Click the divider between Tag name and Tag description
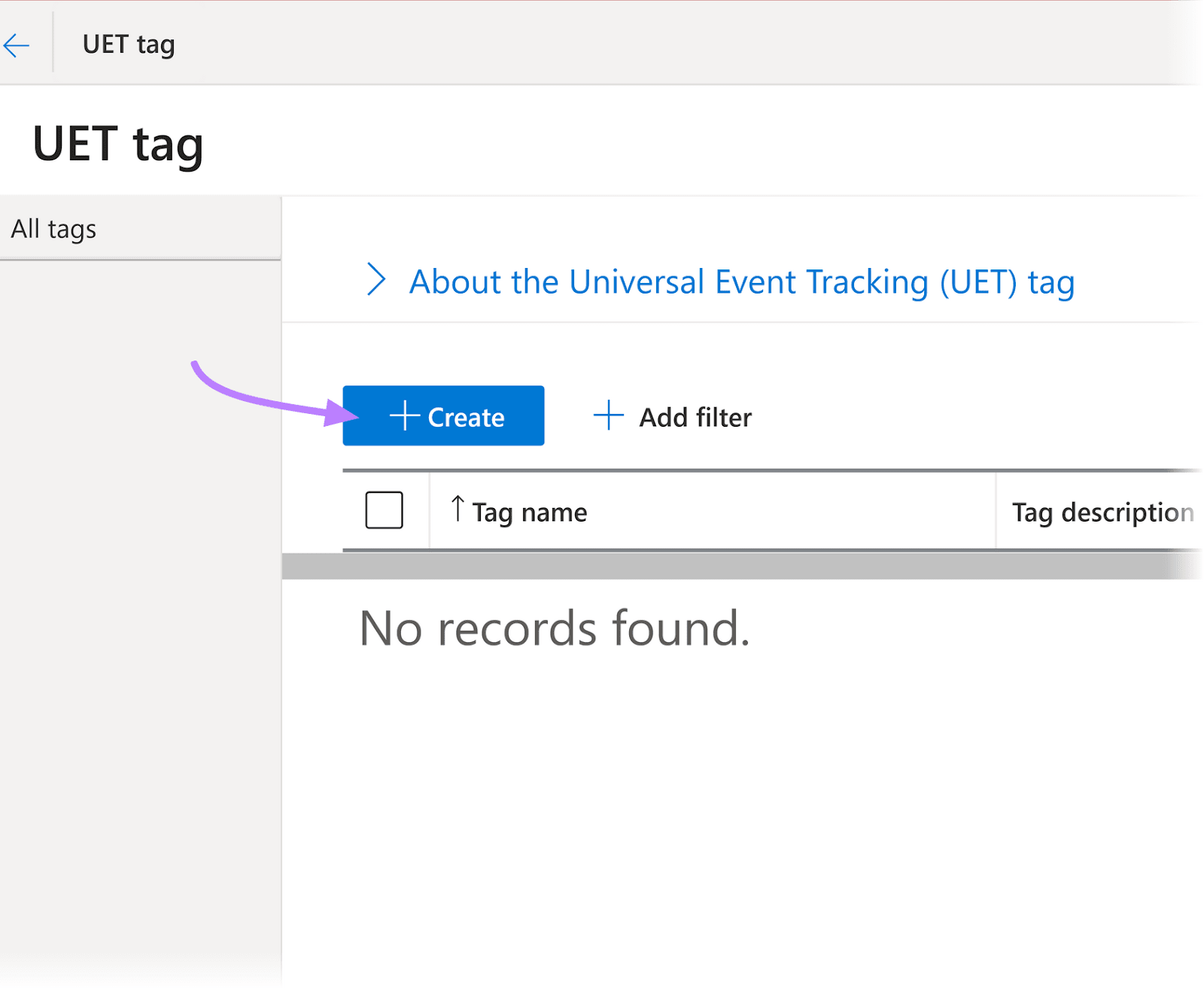 (x=996, y=511)
